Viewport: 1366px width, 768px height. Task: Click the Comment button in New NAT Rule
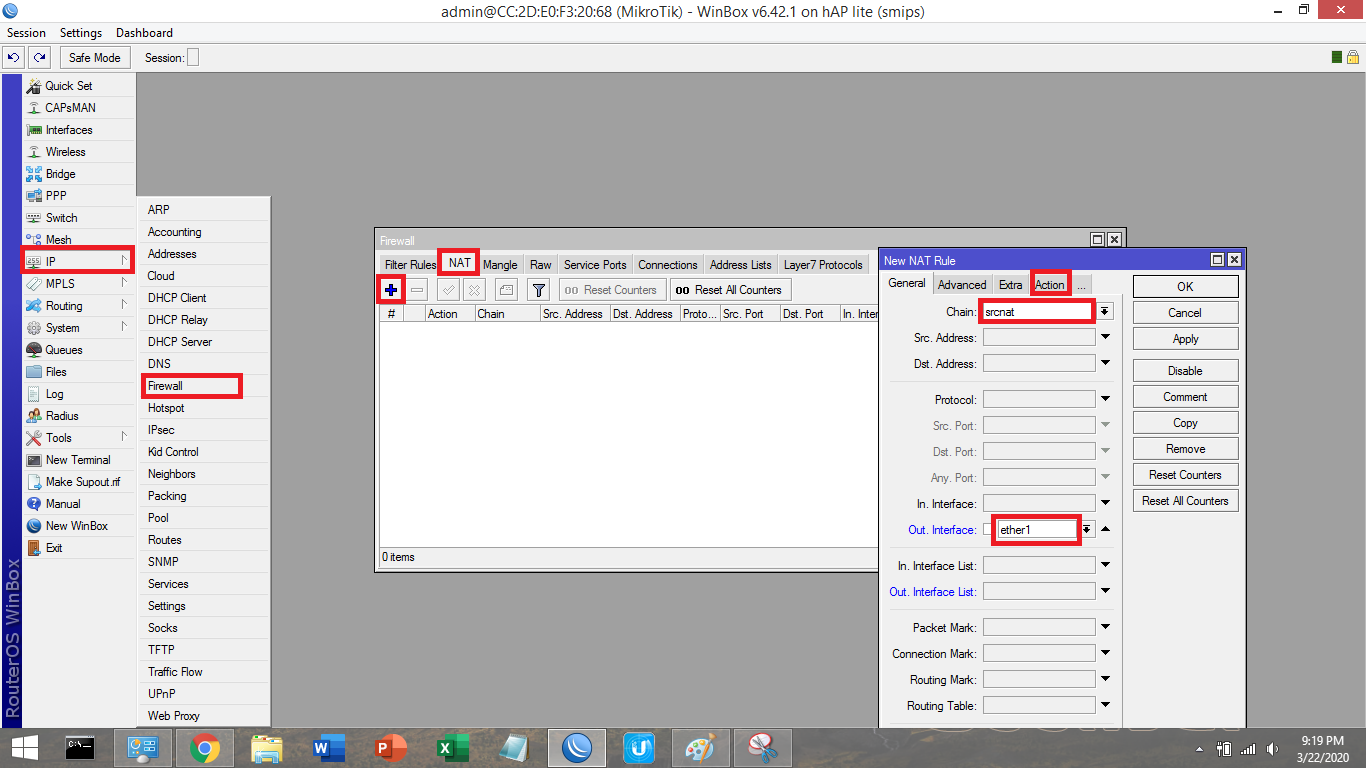click(x=1185, y=397)
